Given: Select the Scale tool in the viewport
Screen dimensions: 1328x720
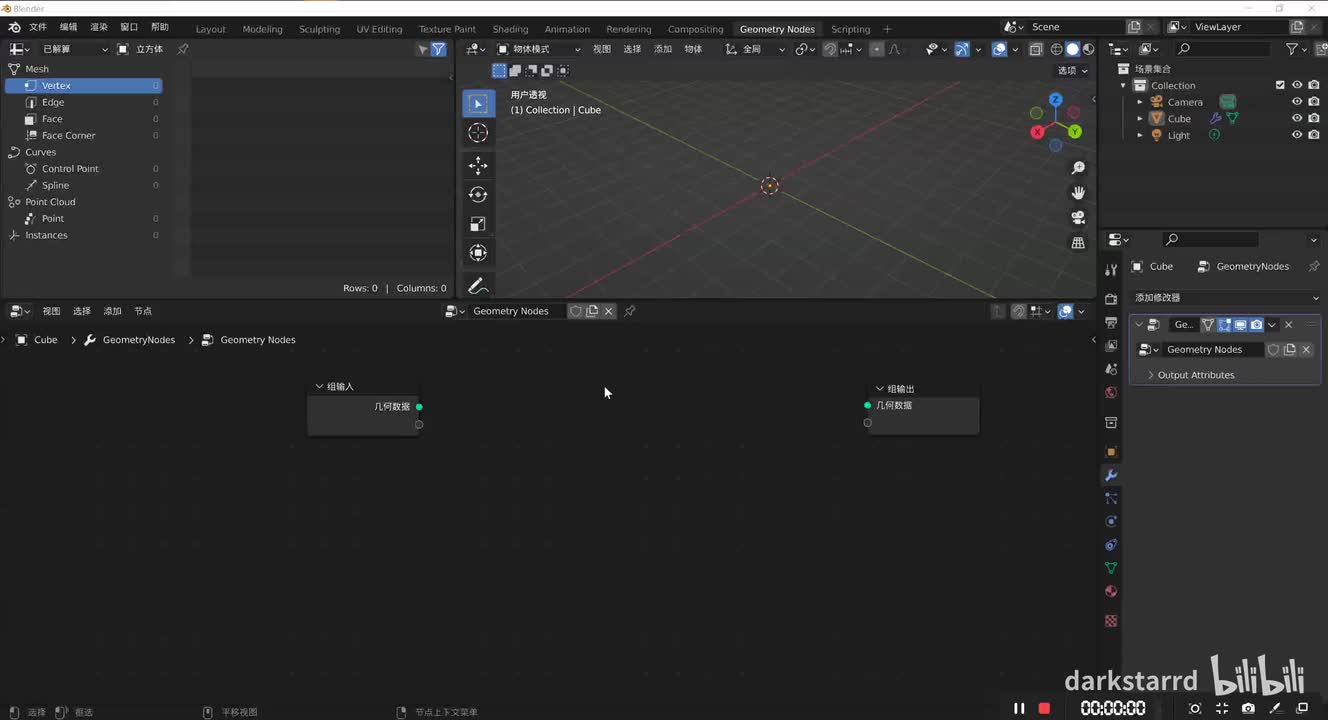Looking at the screenshot, I should (x=478, y=224).
